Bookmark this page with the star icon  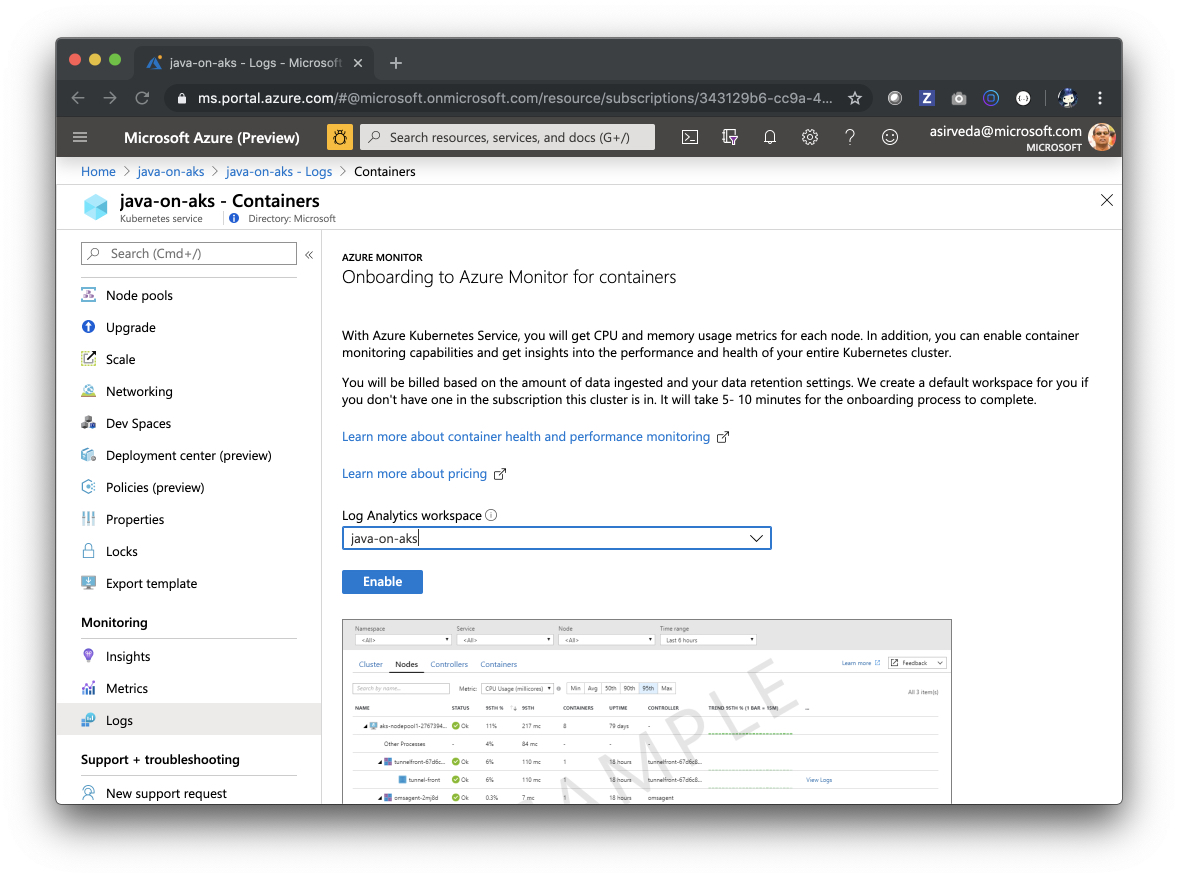coord(855,98)
